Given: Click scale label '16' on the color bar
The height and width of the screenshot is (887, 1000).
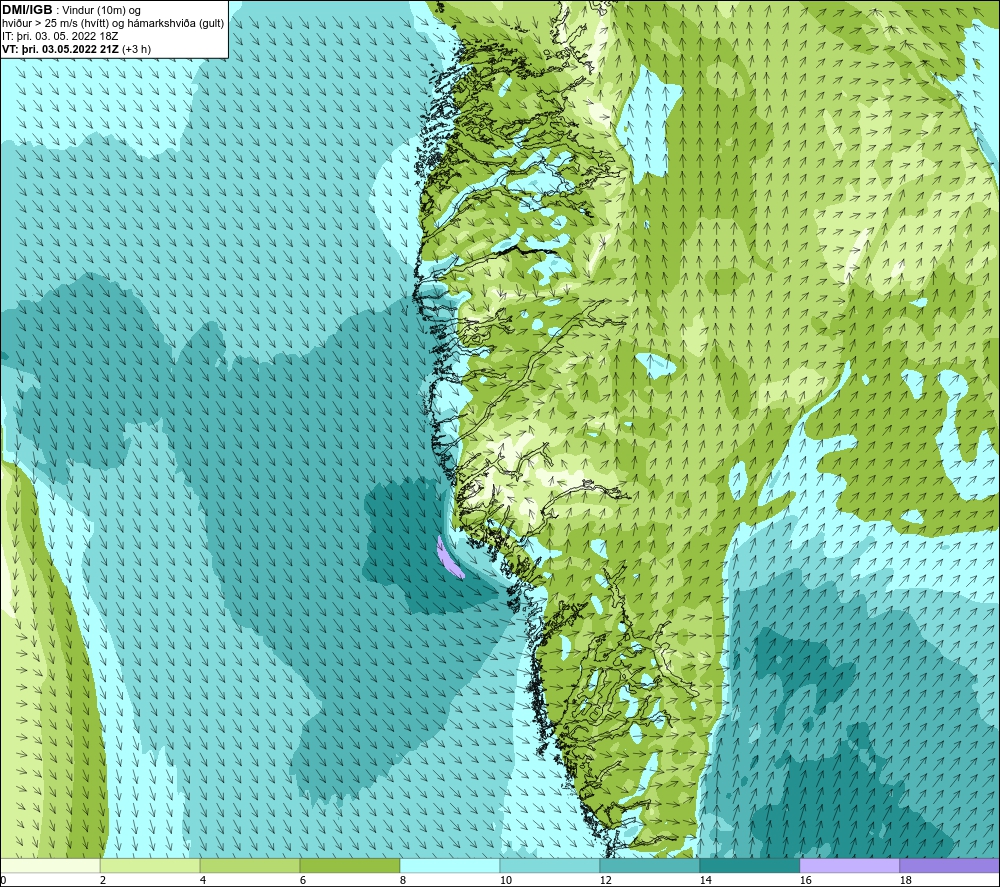Looking at the screenshot, I should tap(805, 881).
